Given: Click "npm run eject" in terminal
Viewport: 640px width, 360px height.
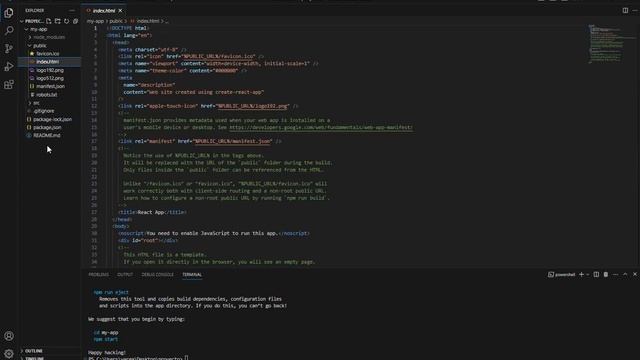Looking at the screenshot, I should point(111,292).
